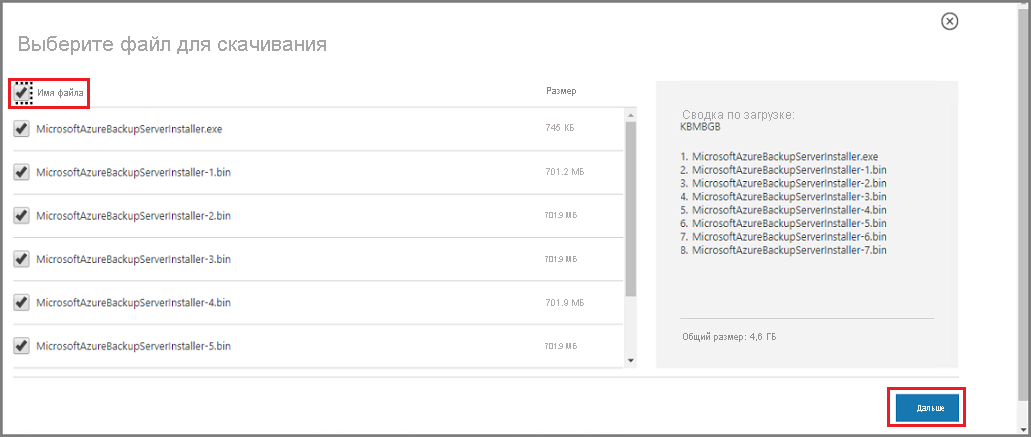Click the Общий размер: 4,6 ГБ text
1031x437 pixels.
pos(730,337)
